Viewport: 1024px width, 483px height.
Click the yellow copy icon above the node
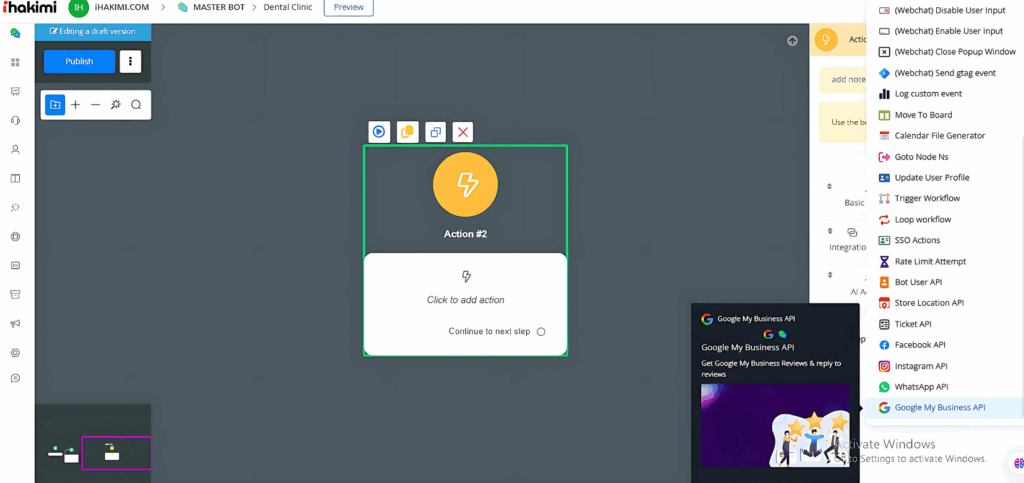click(407, 132)
